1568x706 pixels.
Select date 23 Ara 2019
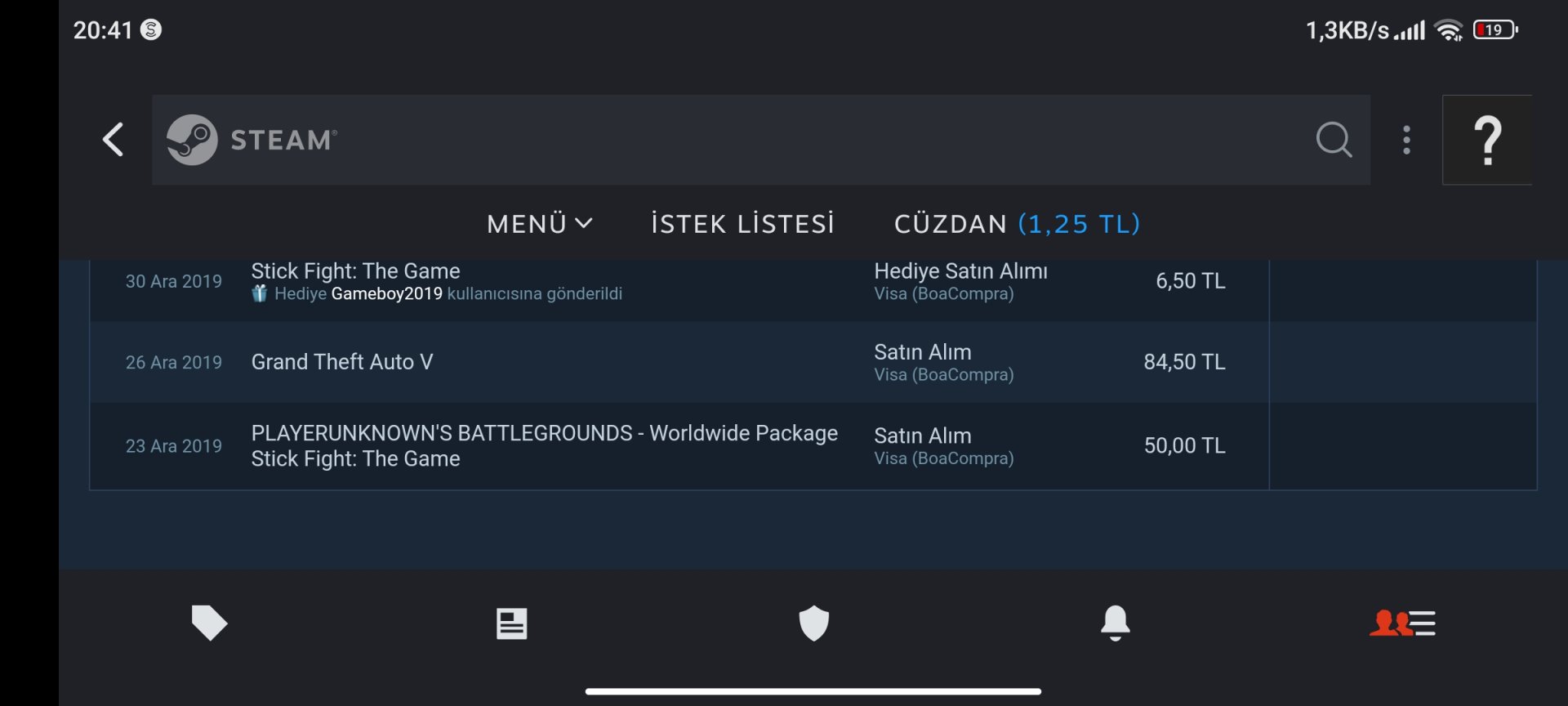coord(174,446)
